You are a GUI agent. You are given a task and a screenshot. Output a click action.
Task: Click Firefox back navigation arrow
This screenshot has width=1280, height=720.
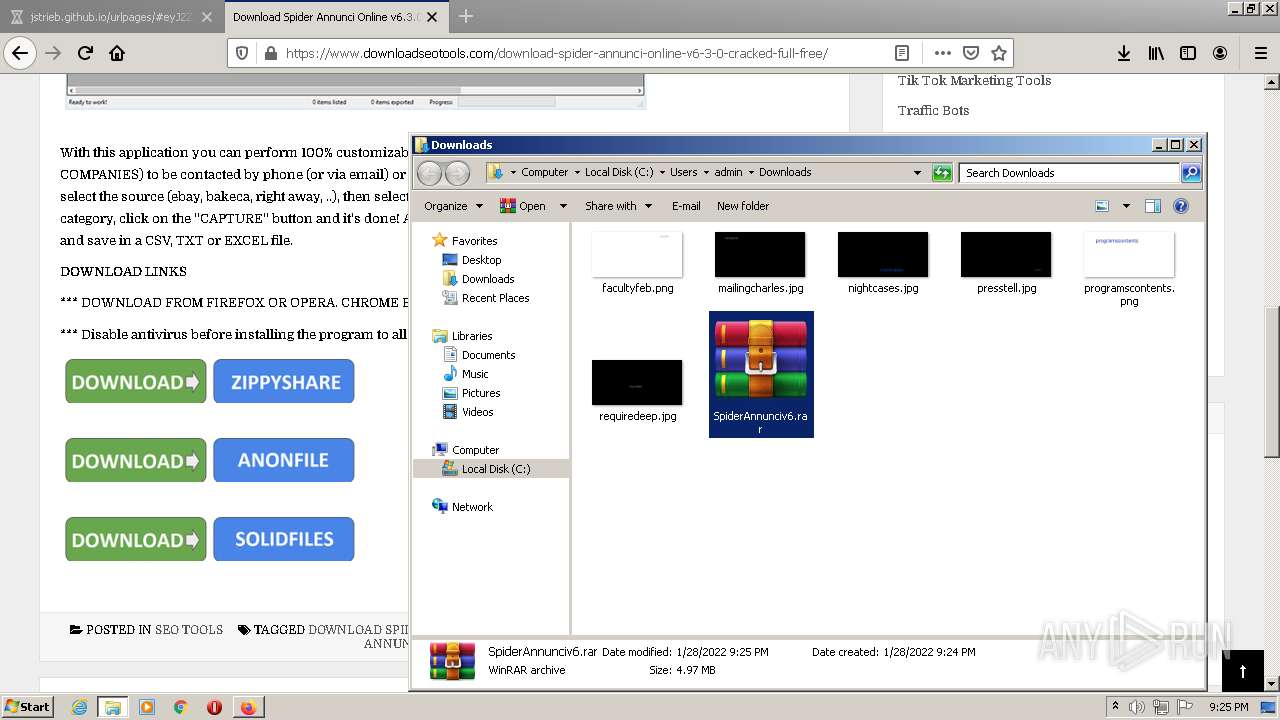[20, 53]
